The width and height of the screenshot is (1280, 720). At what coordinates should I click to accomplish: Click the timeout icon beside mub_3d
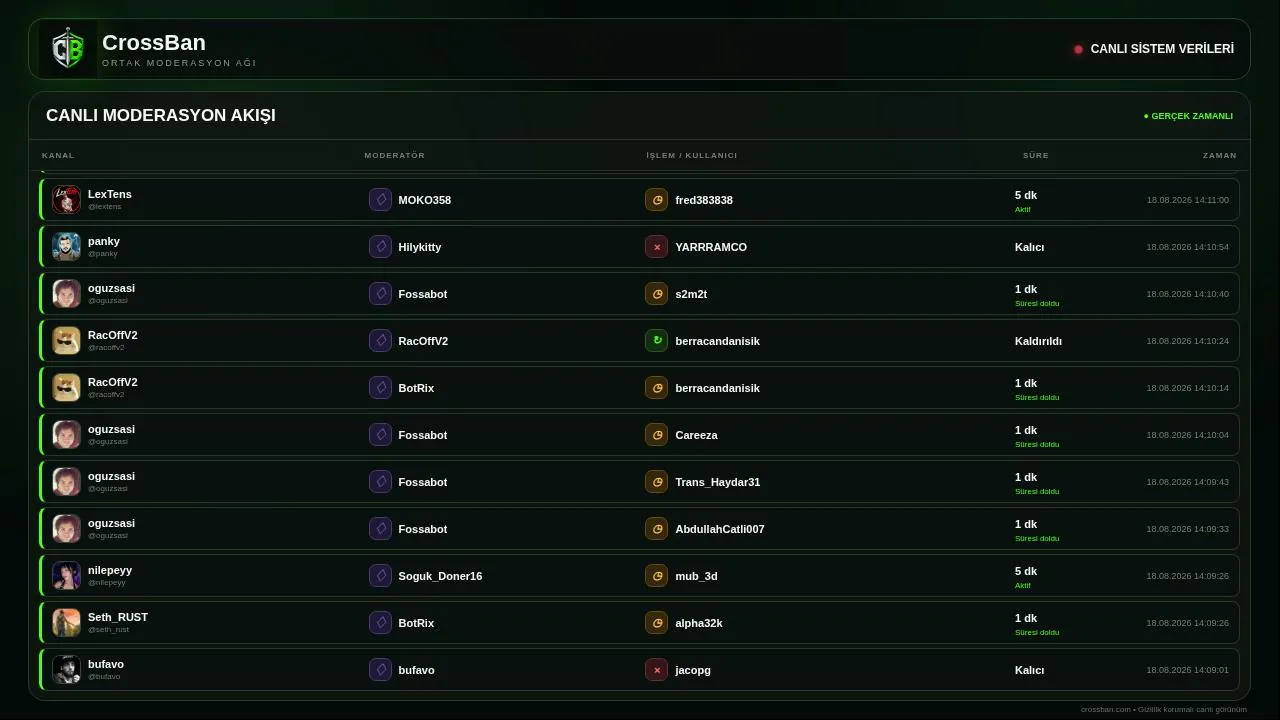(656, 576)
